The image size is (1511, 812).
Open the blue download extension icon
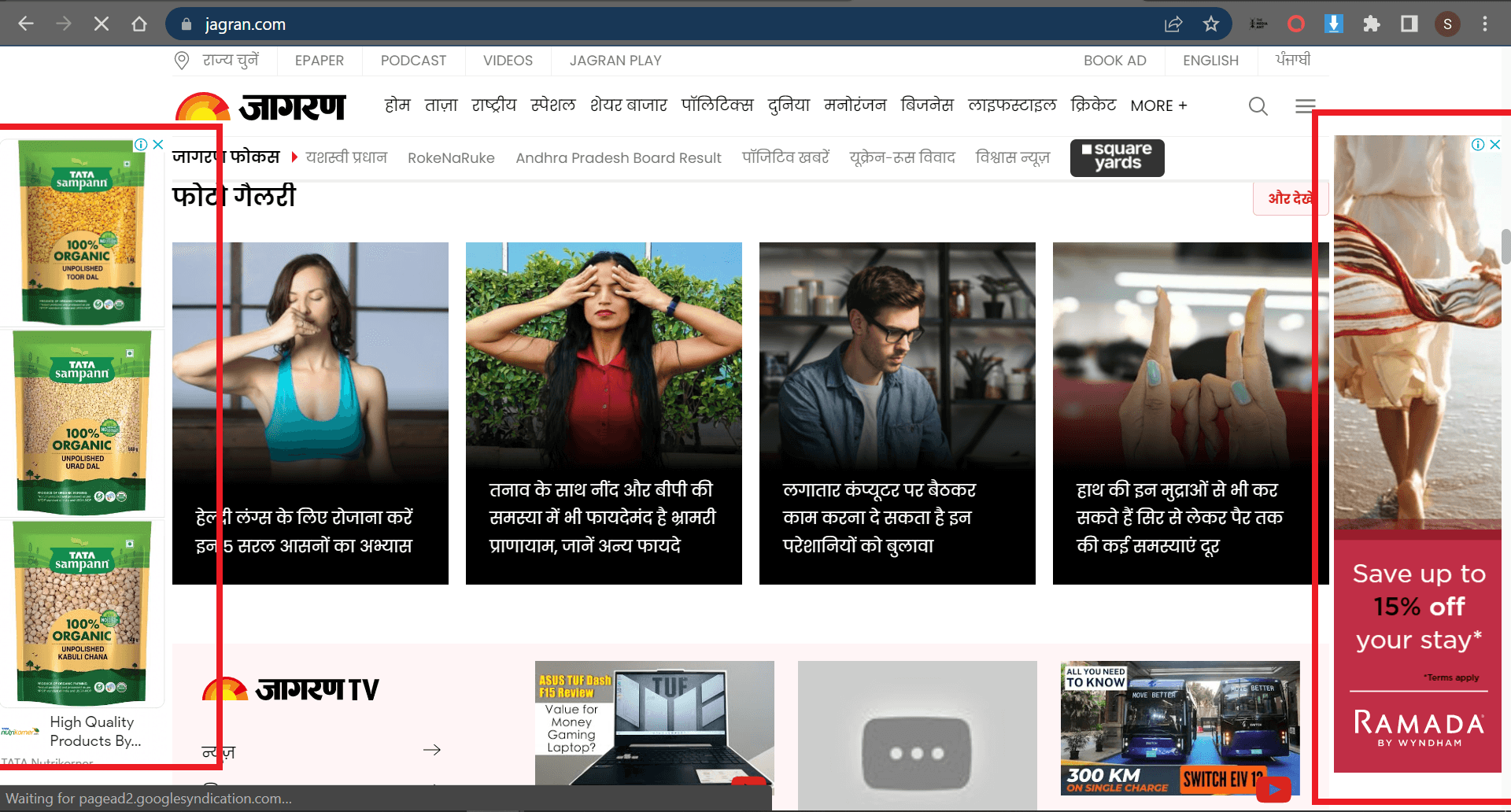1334,24
